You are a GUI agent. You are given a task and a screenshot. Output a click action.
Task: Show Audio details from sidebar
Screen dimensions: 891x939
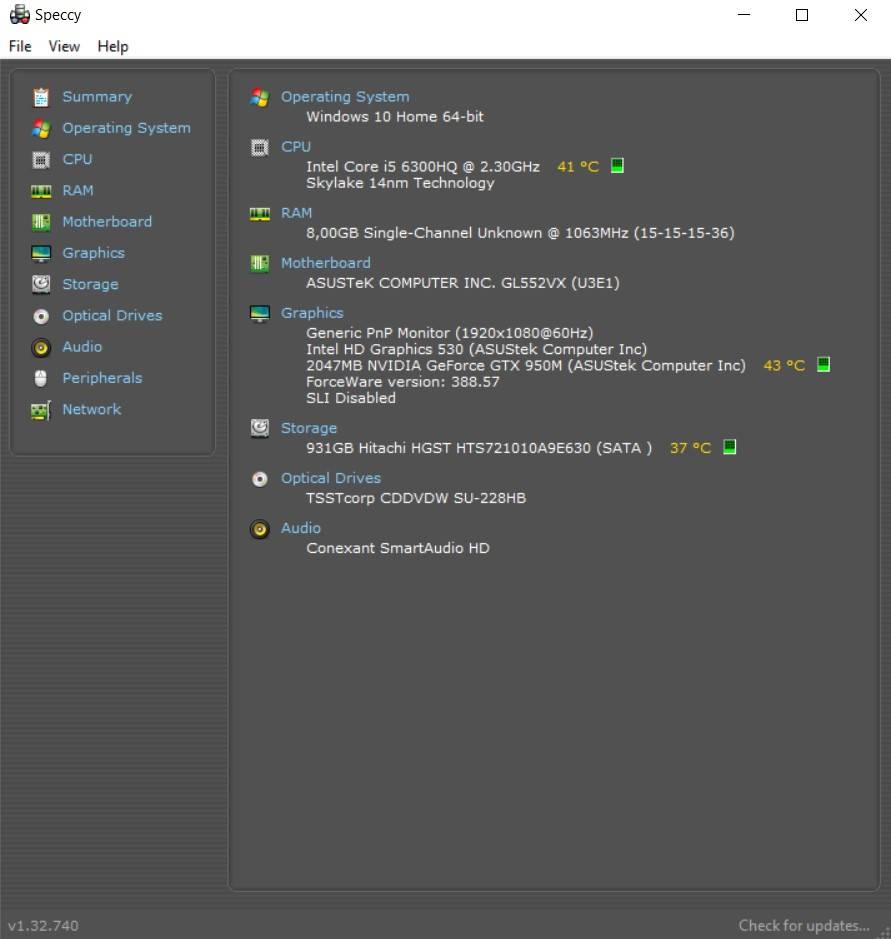(x=82, y=347)
